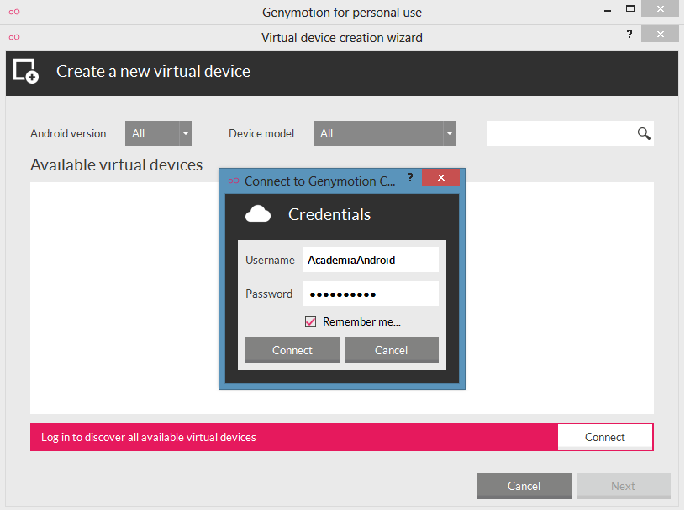Click the 'Remember me...' label text
This screenshot has width=685, height=510.
362,322
